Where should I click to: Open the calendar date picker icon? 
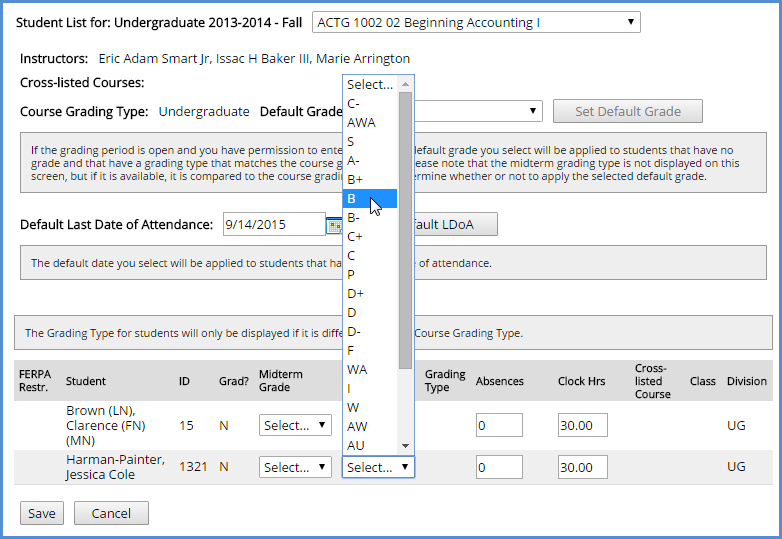pos(333,225)
